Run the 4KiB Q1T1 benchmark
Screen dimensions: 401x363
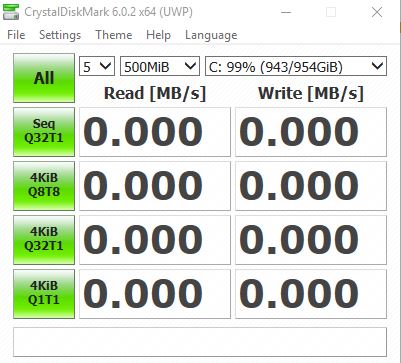click(44, 294)
